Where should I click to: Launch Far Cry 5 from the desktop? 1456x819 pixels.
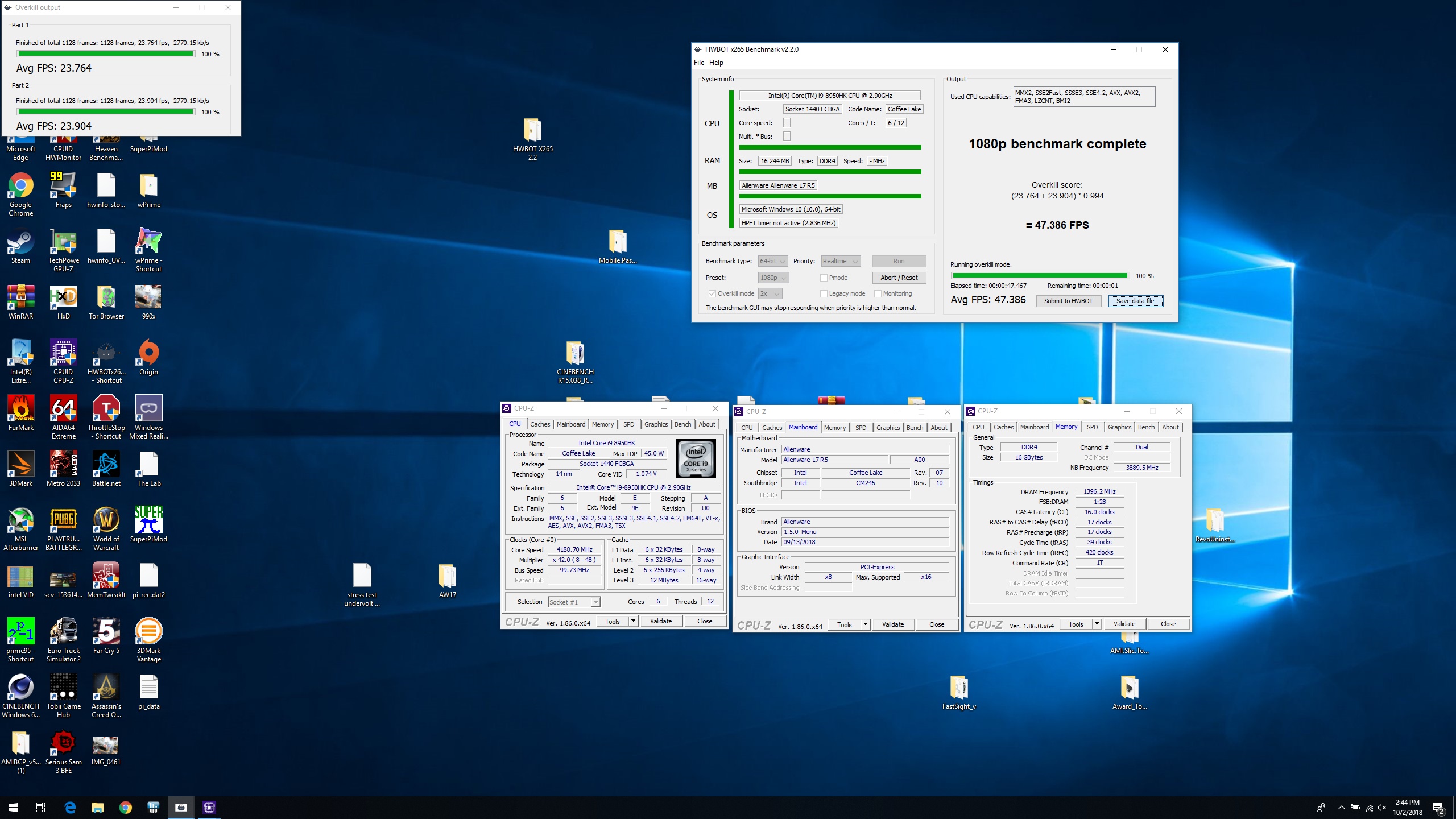106,636
